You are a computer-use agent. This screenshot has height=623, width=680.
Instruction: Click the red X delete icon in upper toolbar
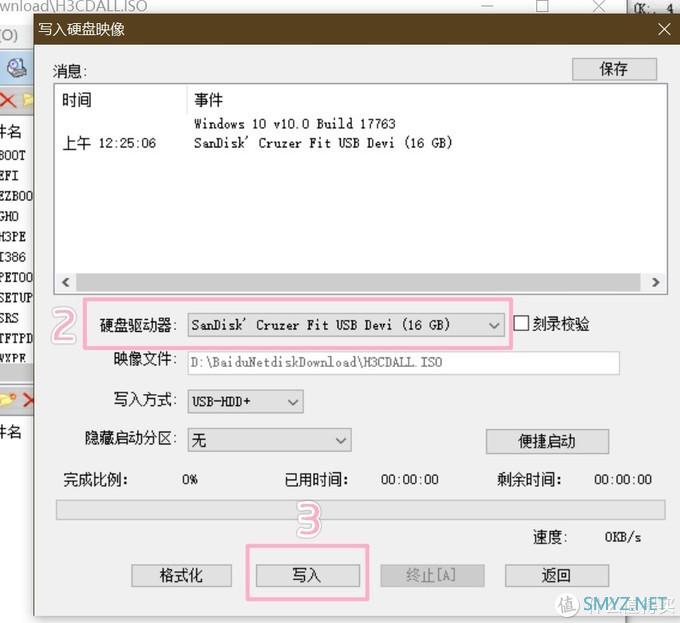point(8,101)
